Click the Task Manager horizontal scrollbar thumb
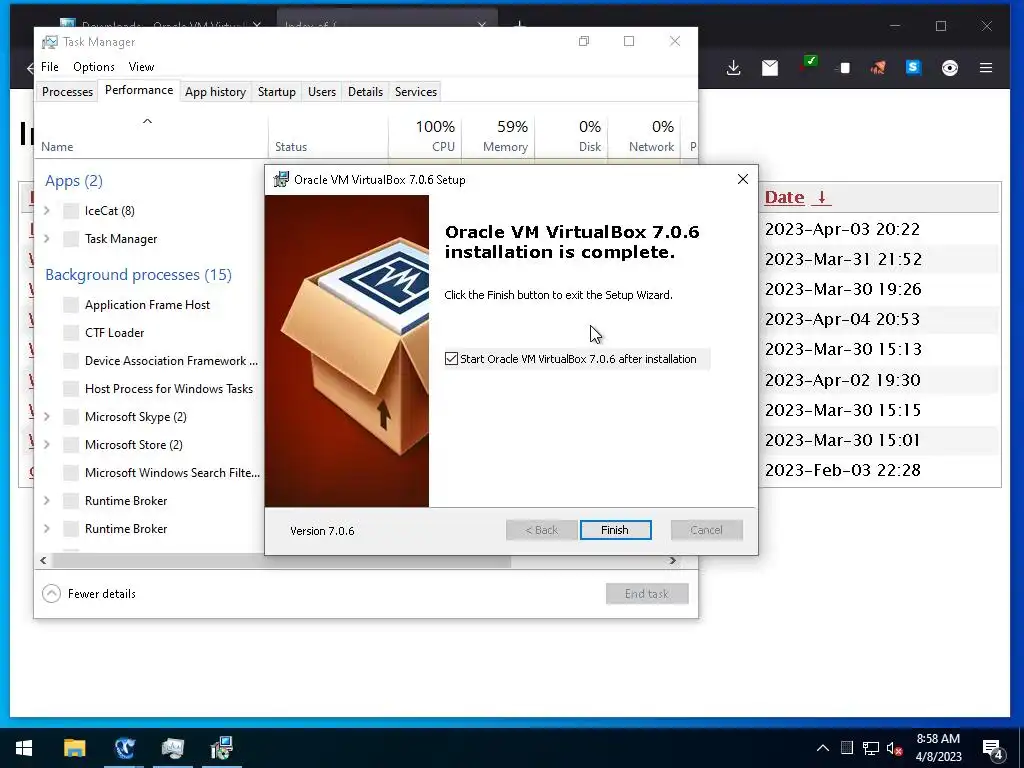 (x=281, y=560)
